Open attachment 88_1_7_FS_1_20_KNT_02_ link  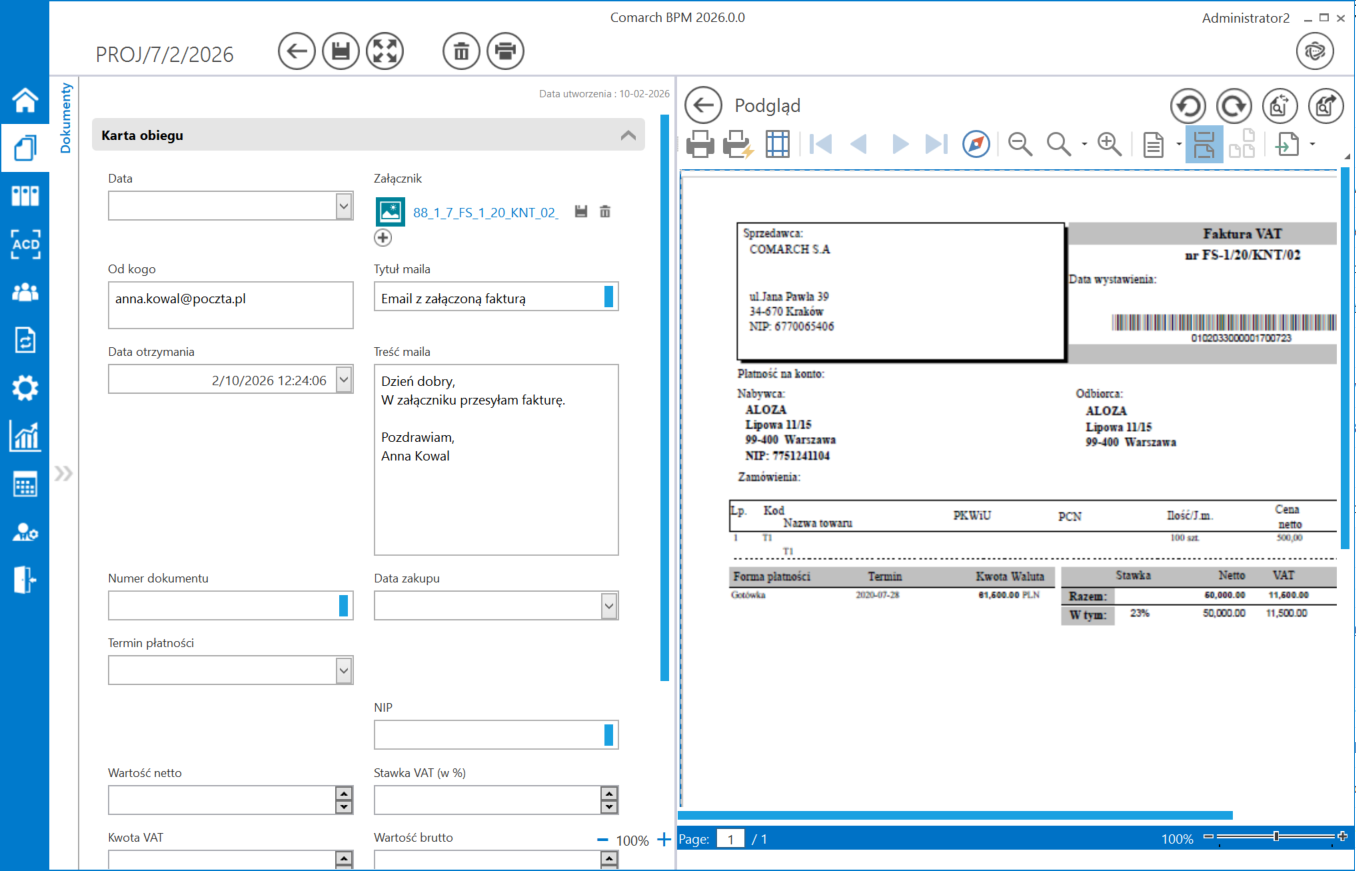485,212
